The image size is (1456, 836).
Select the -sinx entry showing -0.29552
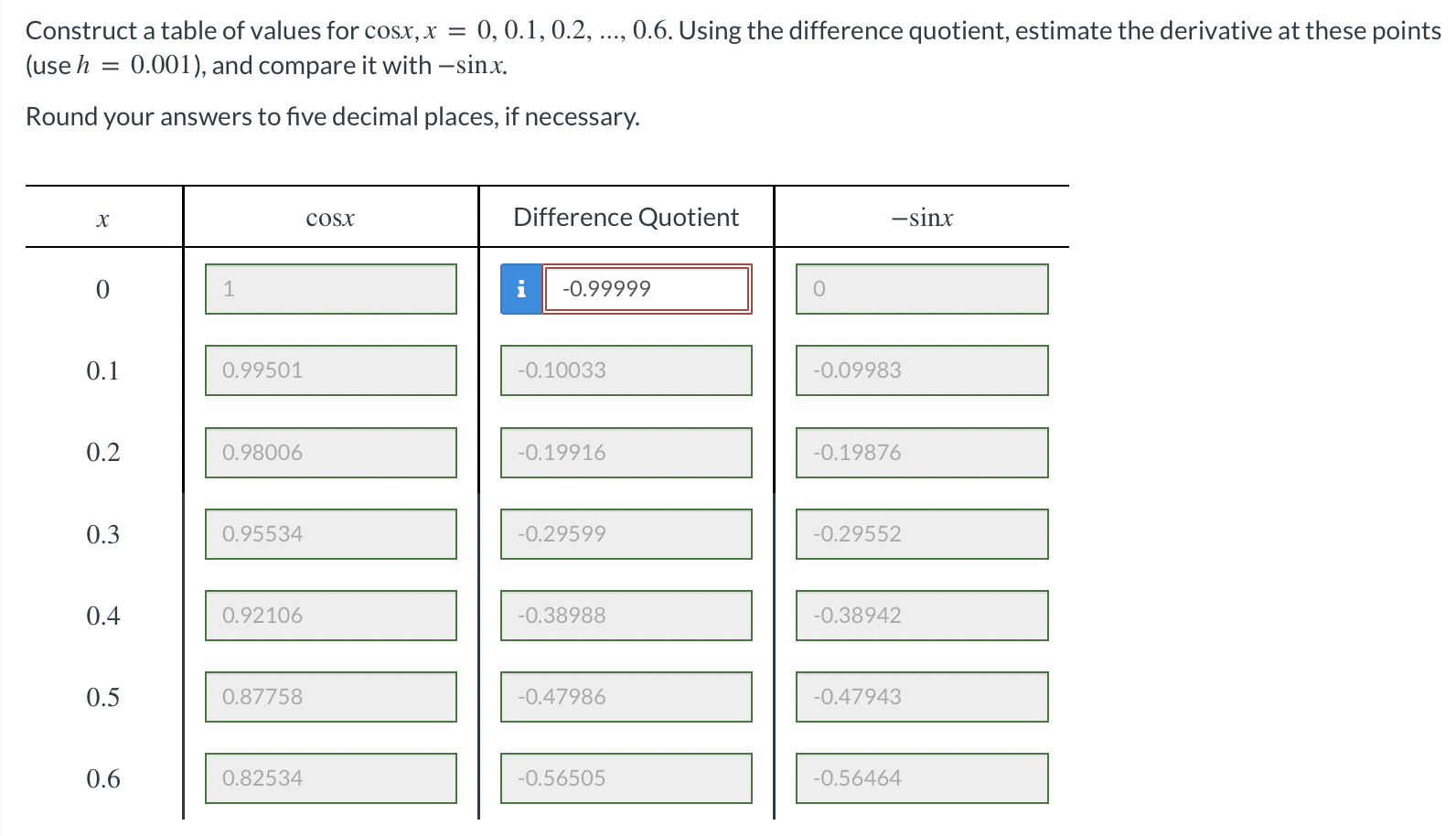click(x=922, y=533)
